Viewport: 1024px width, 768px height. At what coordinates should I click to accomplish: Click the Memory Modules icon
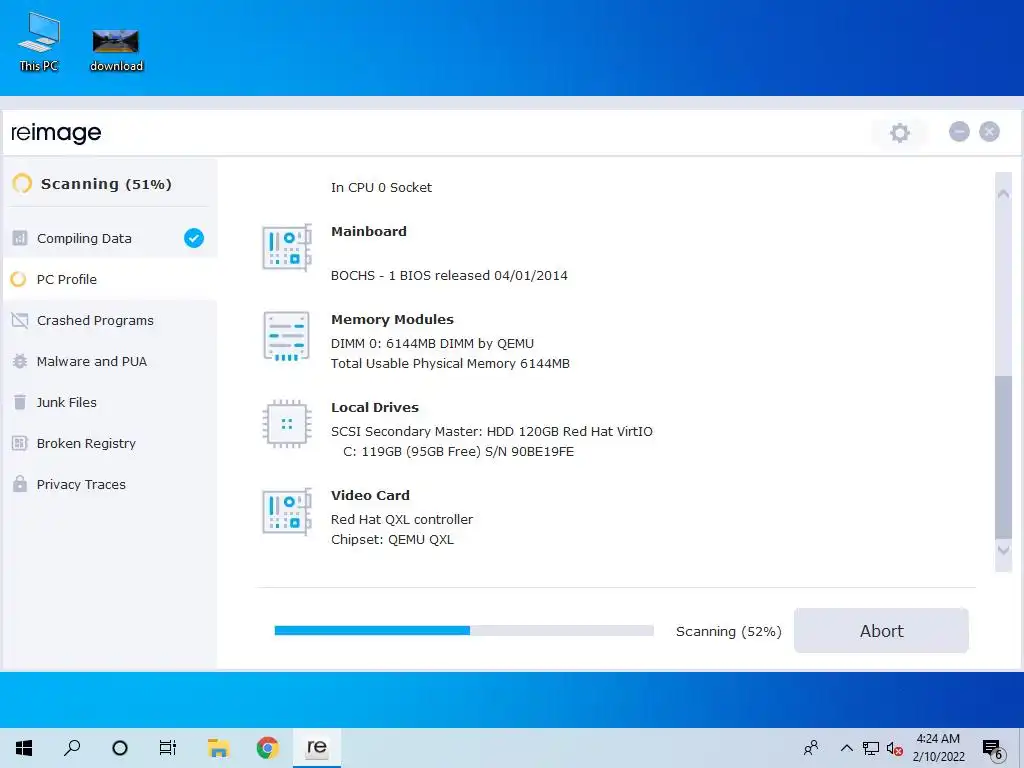286,336
